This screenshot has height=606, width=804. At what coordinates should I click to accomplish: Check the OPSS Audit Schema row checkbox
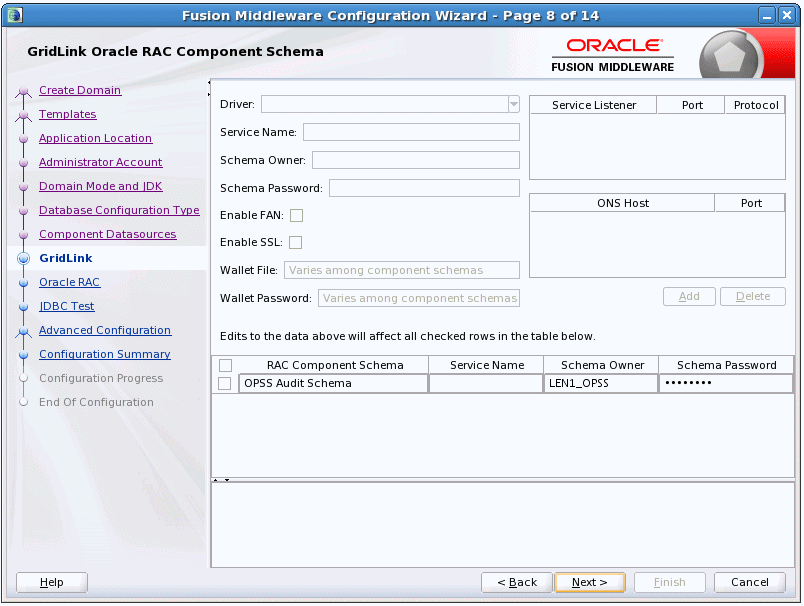tap(225, 383)
